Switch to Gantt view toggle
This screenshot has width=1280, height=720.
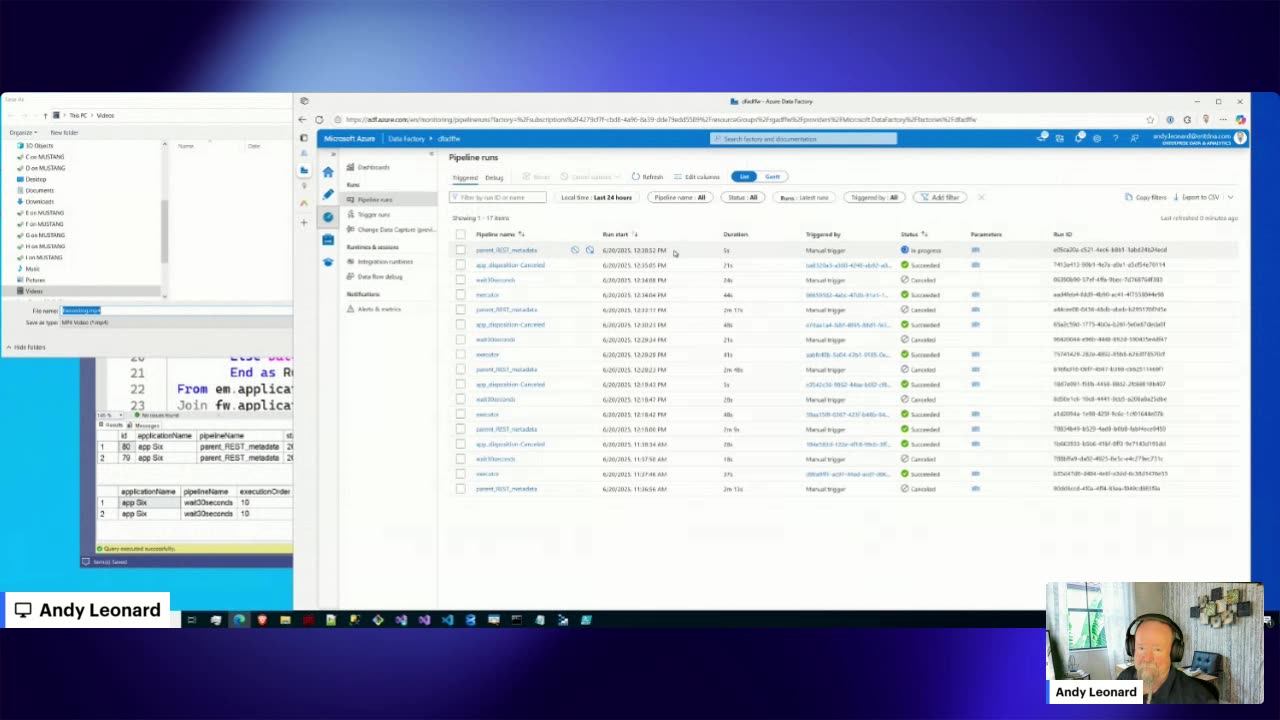[772, 177]
